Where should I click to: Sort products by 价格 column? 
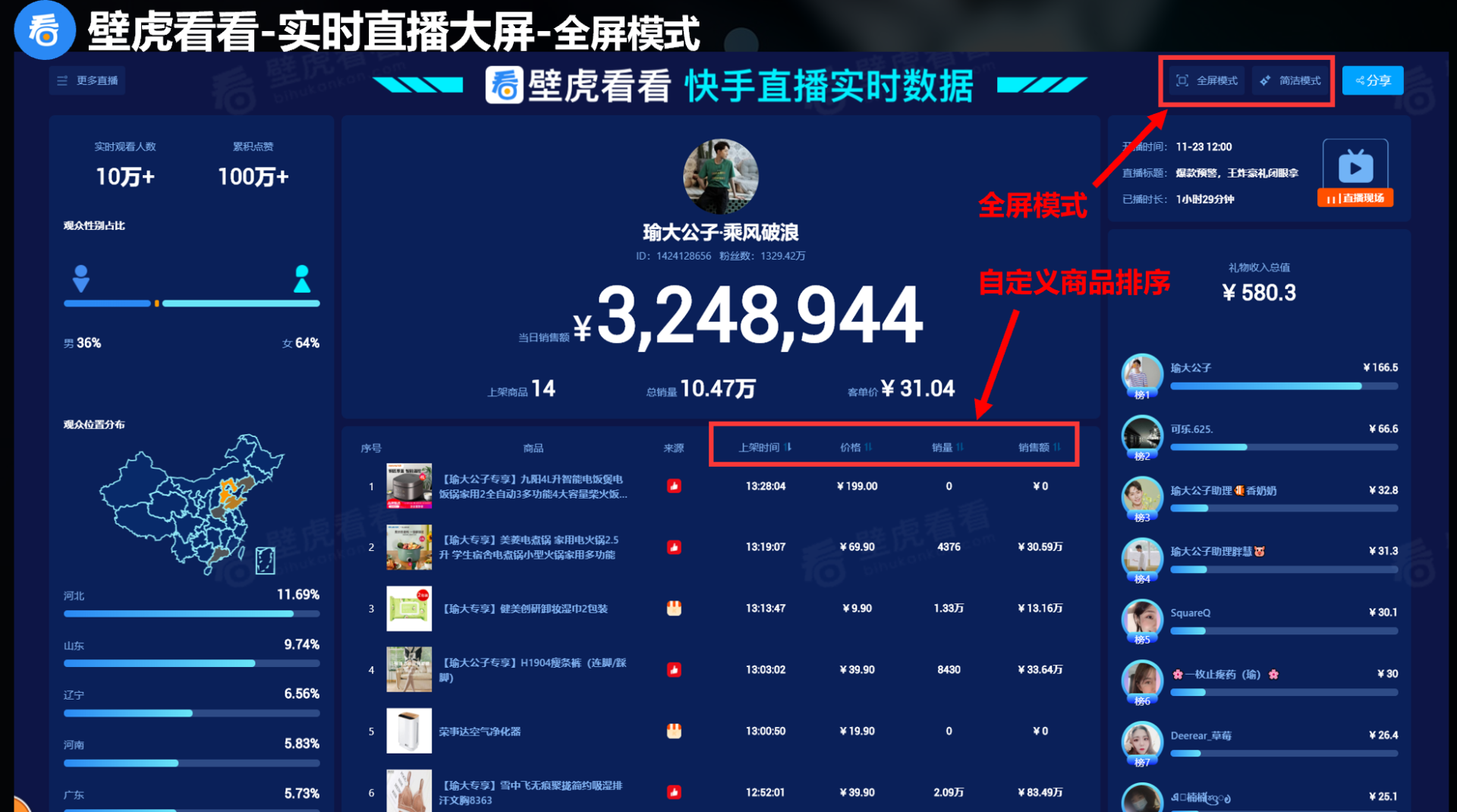coord(856,447)
